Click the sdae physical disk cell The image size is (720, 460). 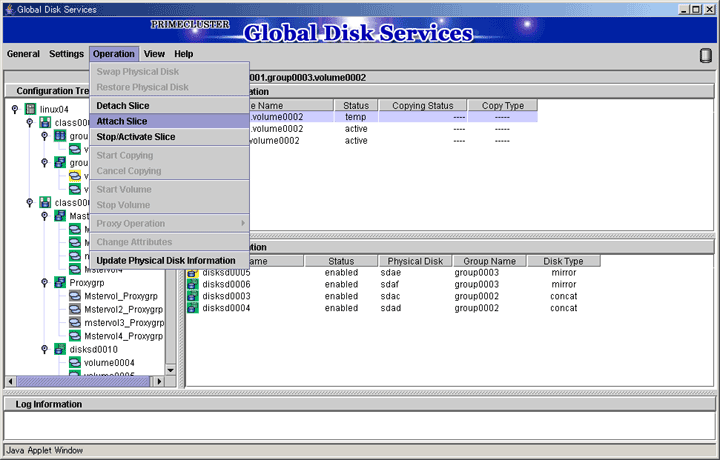(391, 273)
